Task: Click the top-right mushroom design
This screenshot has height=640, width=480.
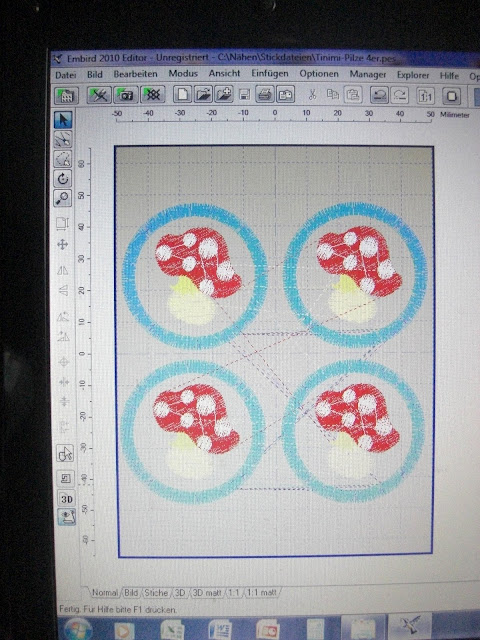Action: 355,275
